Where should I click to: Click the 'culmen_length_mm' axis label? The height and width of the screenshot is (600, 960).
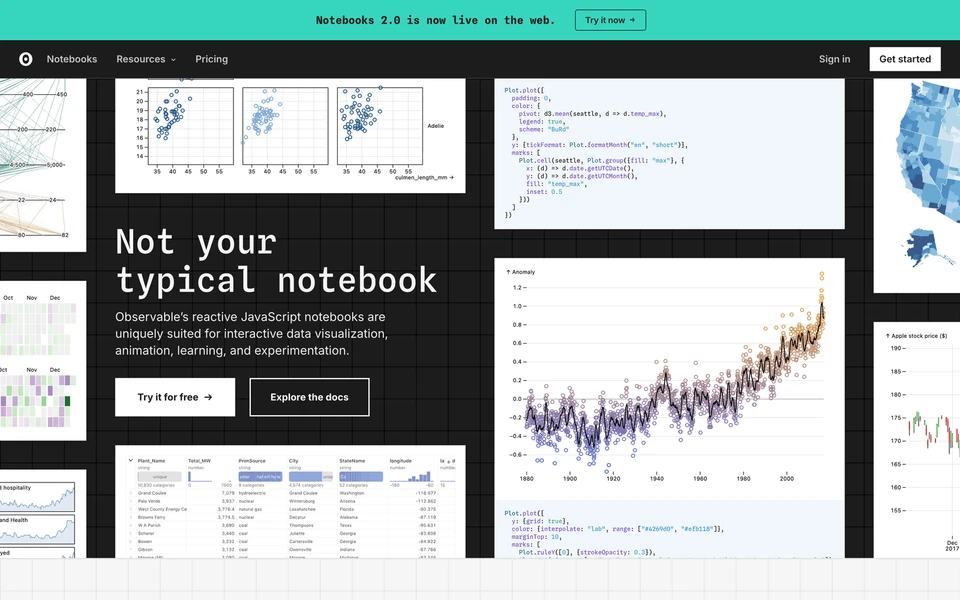pyautogui.click(x=424, y=178)
